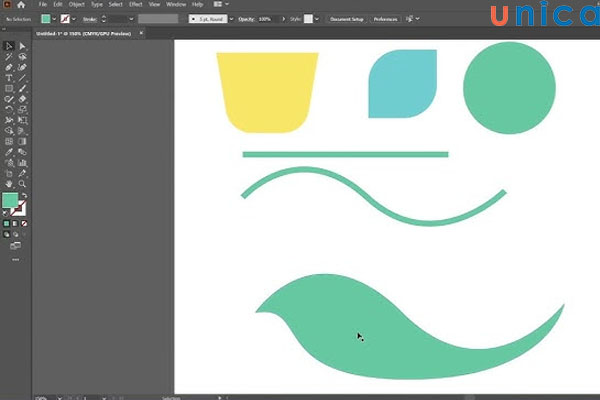Click the Preferences button
Screen dimensions: 600x400
pyautogui.click(x=384, y=19)
